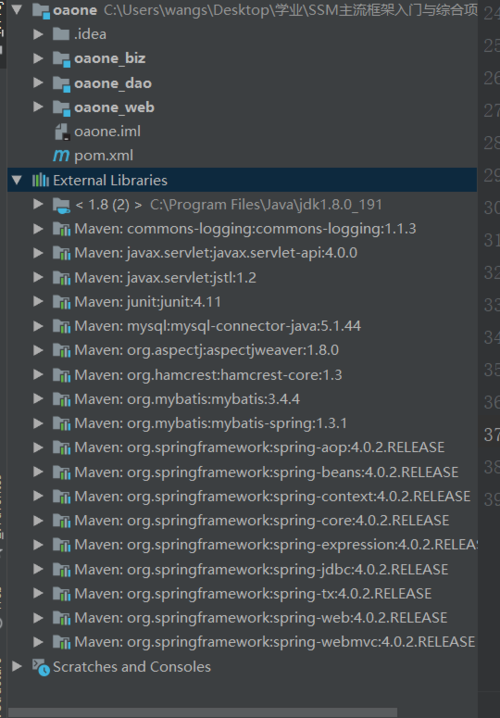Click the spring-context library icon
Viewport: 500px width, 718px height.
pos(61,496)
